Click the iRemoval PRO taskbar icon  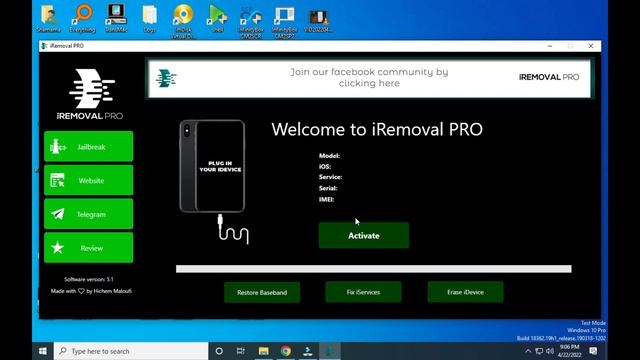click(330, 351)
